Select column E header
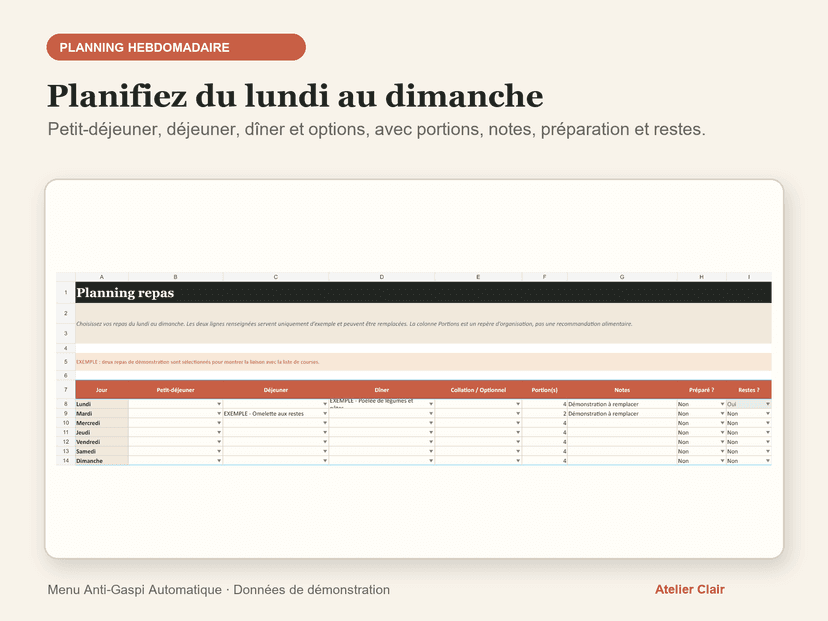This screenshot has height=621, width=828. tap(478, 277)
